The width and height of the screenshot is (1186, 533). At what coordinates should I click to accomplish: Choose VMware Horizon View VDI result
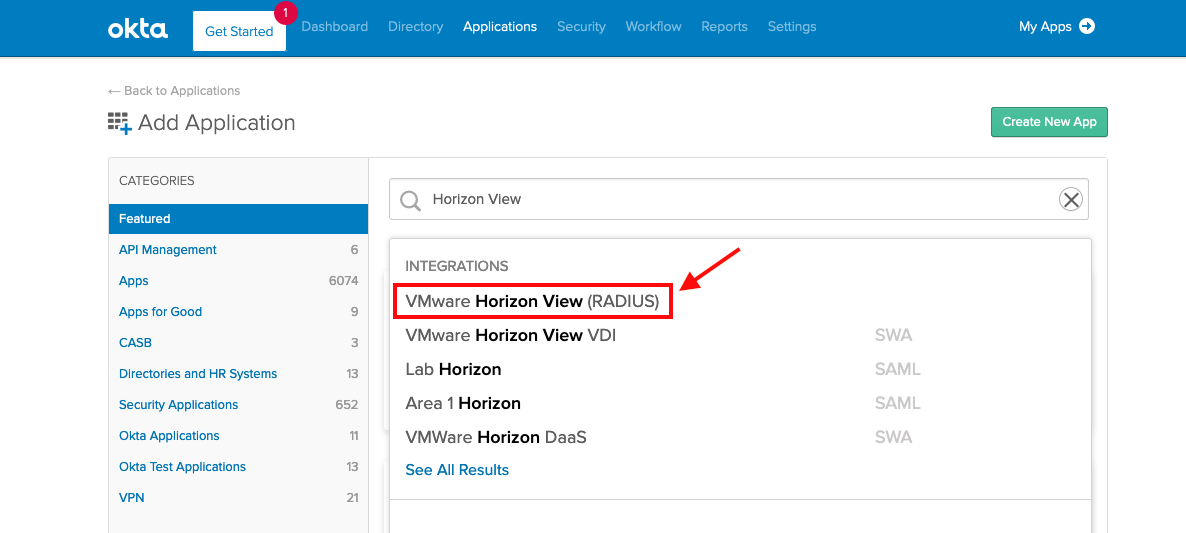pyautogui.click(x=511, y=335)
